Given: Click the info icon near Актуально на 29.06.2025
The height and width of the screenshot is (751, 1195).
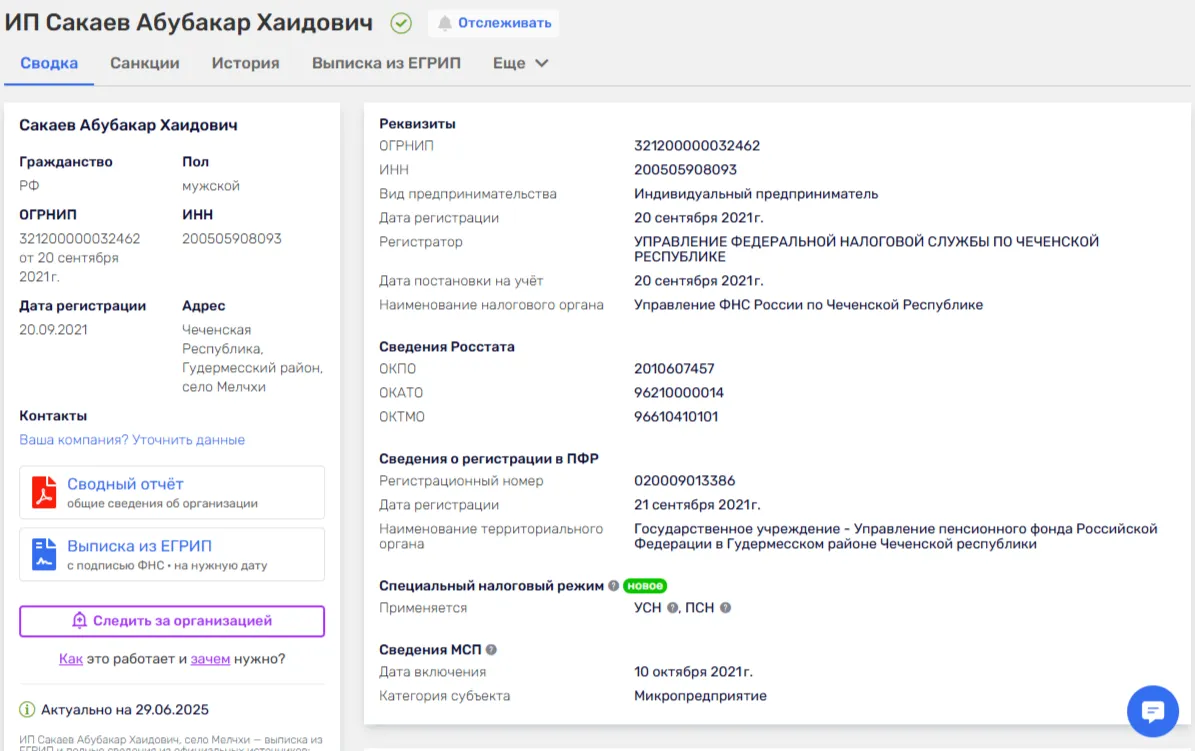Looking at the screenshot, I should coord(27,709).
